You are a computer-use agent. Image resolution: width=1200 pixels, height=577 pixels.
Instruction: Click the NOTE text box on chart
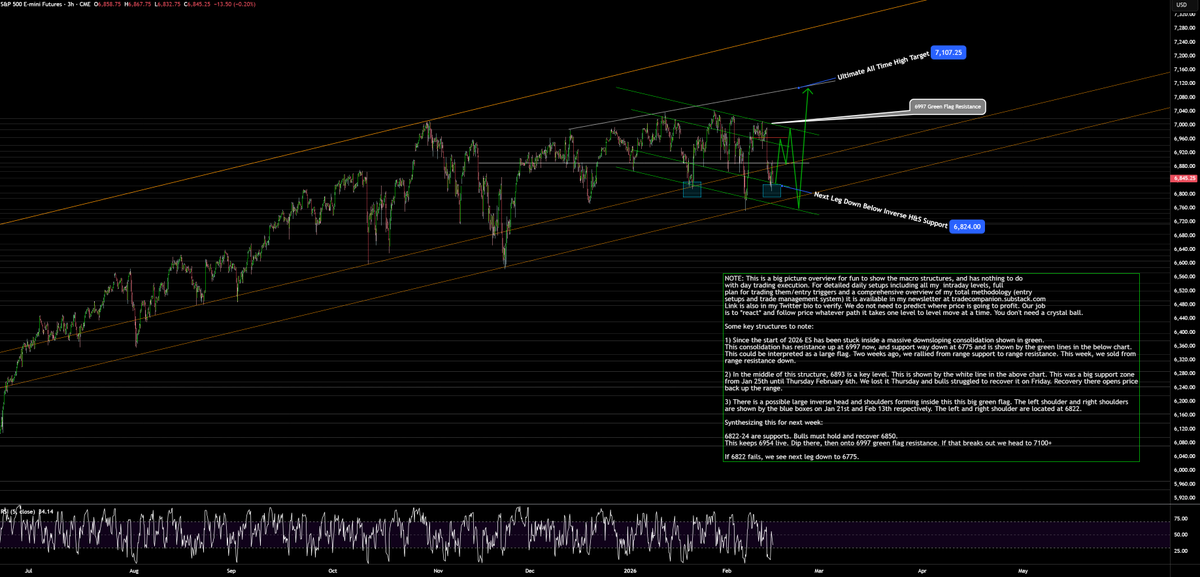coord(931,367)
